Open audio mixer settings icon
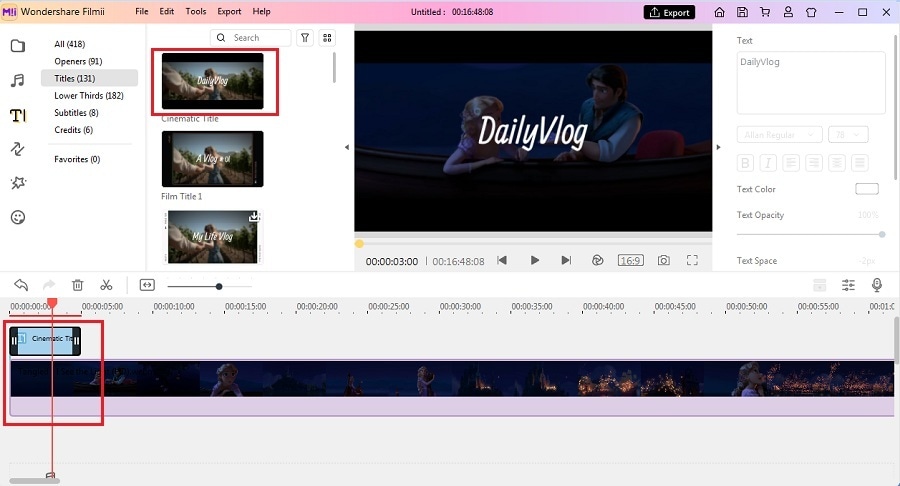Image resolution: width=900 pixels, height=486 pixels. click(848, 285)
